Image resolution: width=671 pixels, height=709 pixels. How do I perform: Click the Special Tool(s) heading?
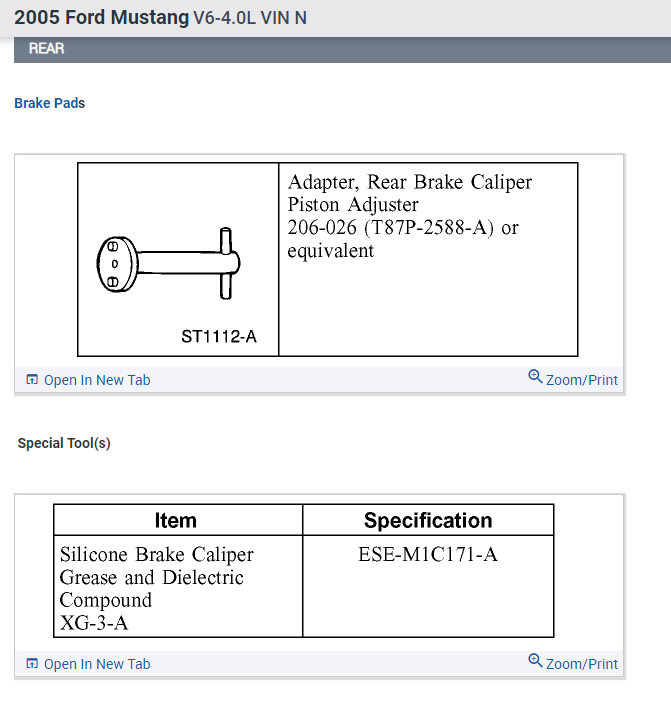(64, 443)
